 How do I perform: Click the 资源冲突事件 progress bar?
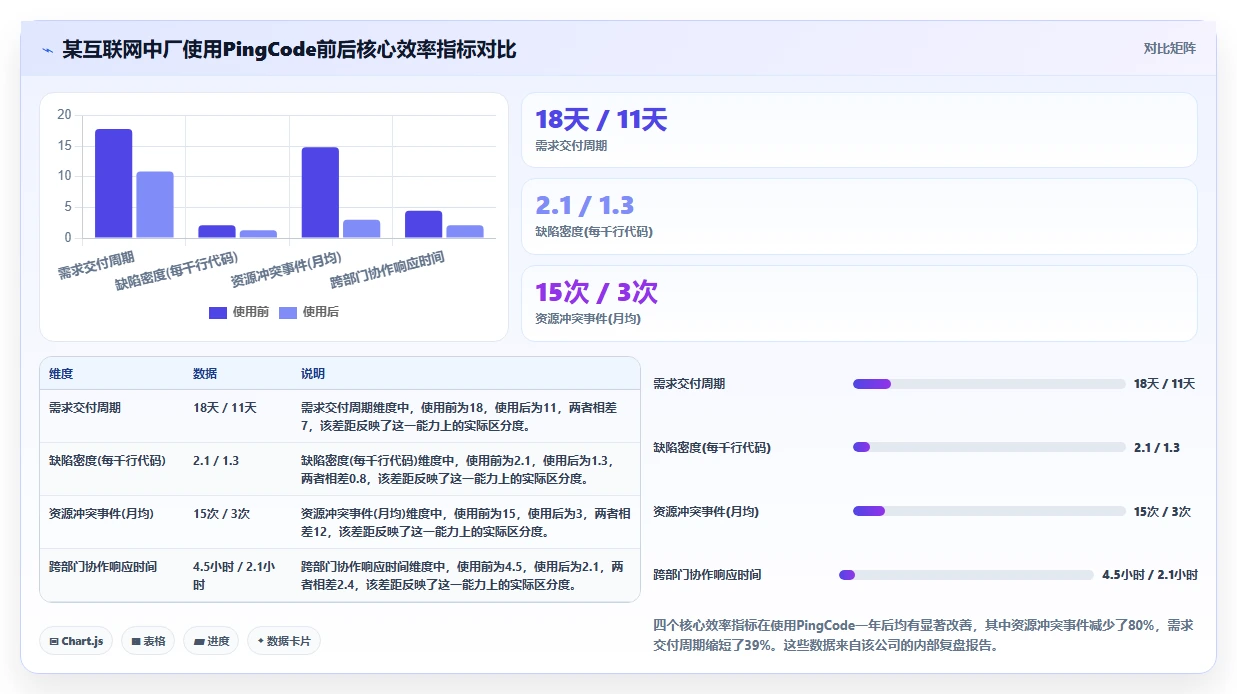tap(989, 511)
